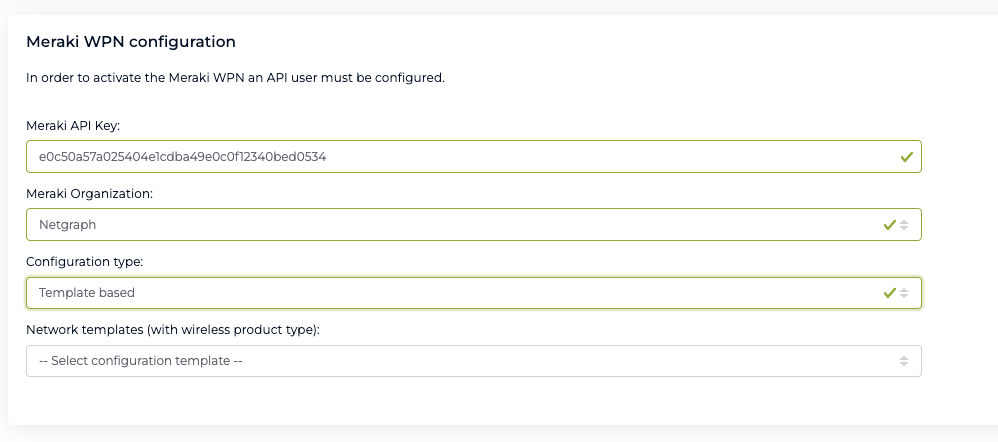Click the API user activation description text
The width and height of the screenshot is (998, 442).
coord(235,77)
